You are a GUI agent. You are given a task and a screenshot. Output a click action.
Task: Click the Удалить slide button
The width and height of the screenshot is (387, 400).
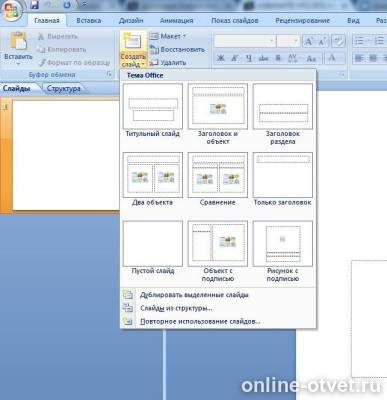coord(168,62)
